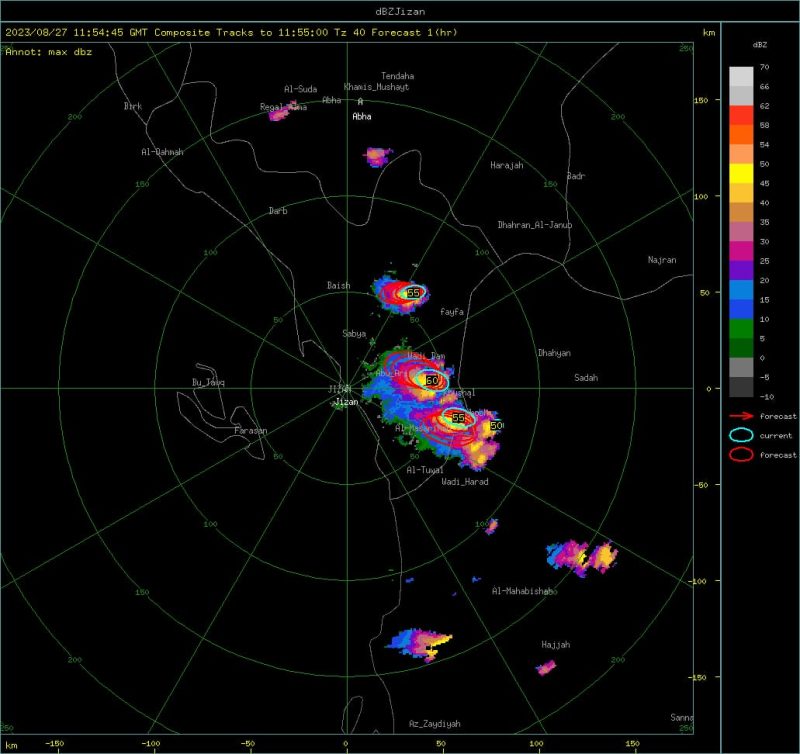The image size is (800, 754).
Task: Click the 'Forecast 1(hr)' header text
Action: [414, 33]
